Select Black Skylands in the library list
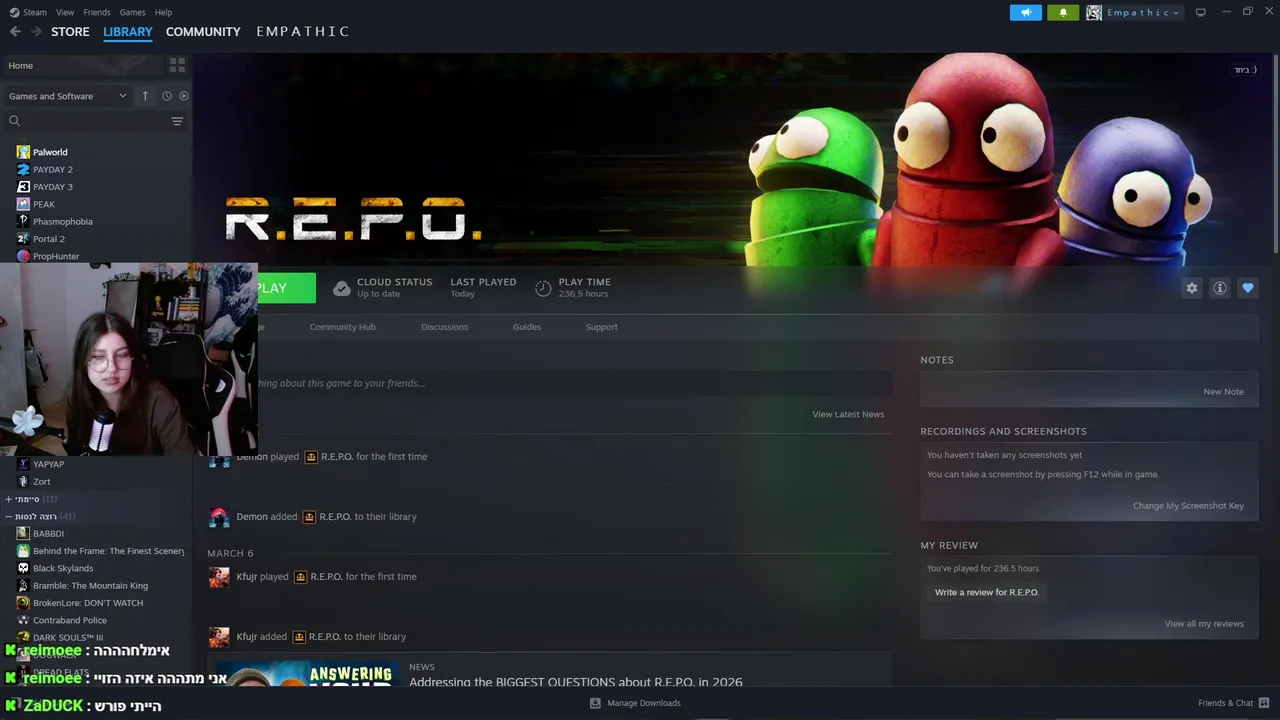The height and width of the screenshot is (720, 1280). [63, 568]
